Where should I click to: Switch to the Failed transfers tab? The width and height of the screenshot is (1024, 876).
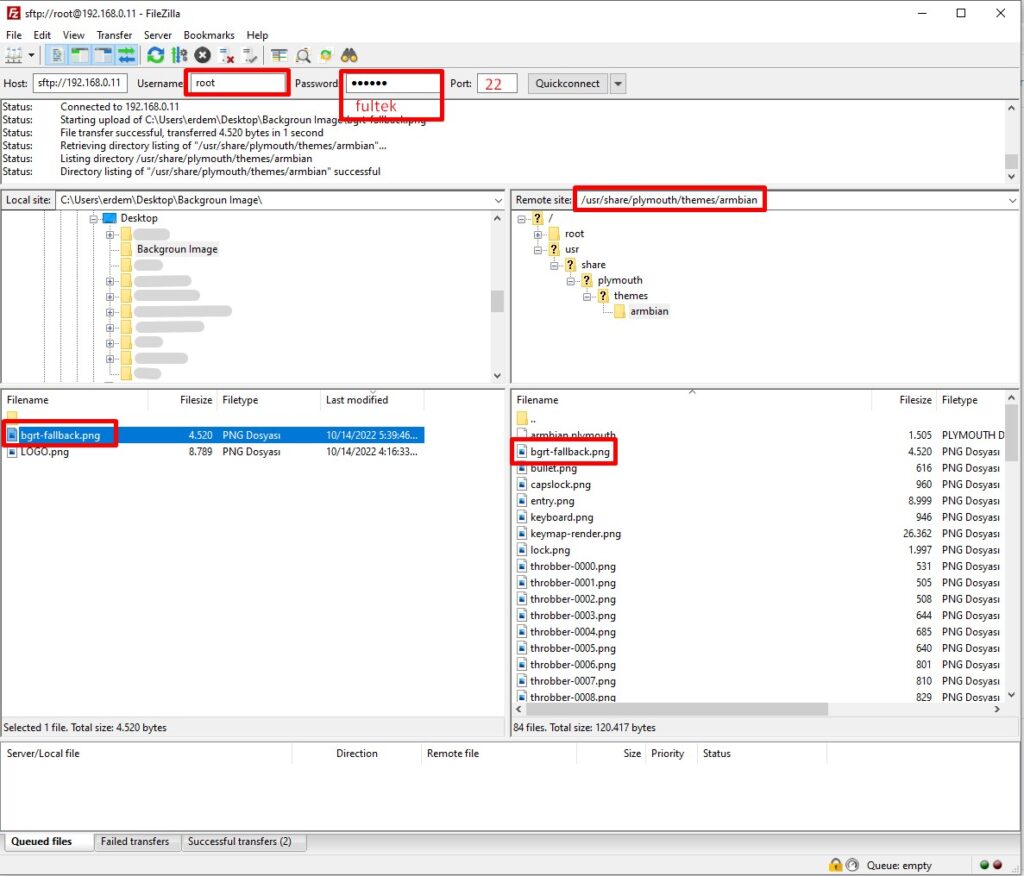point(135,842)
